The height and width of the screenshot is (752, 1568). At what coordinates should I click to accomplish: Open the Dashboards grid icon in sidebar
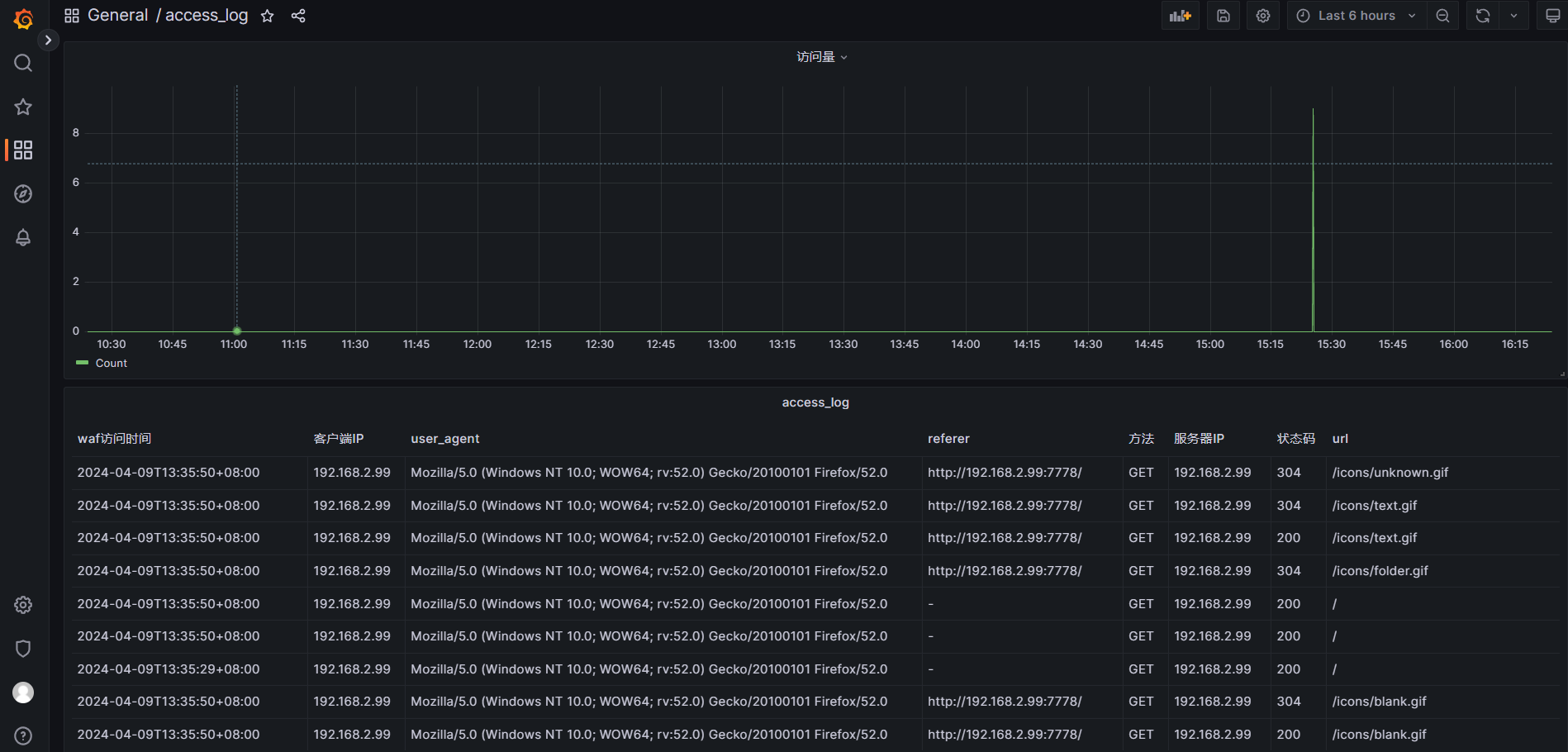(x=23, y=150)
